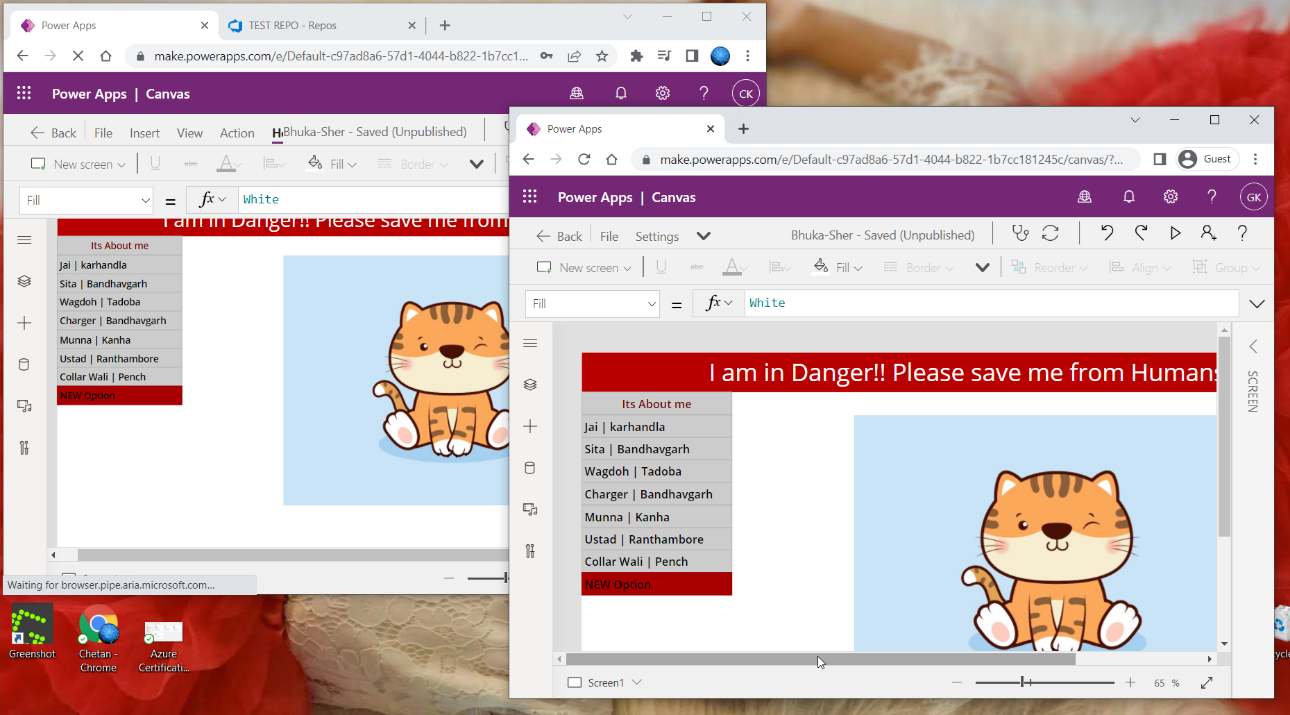Check the Screen1 checkbox in the status bar
The height and width of the screenshot is (715, 1290).
coord(574,682)
